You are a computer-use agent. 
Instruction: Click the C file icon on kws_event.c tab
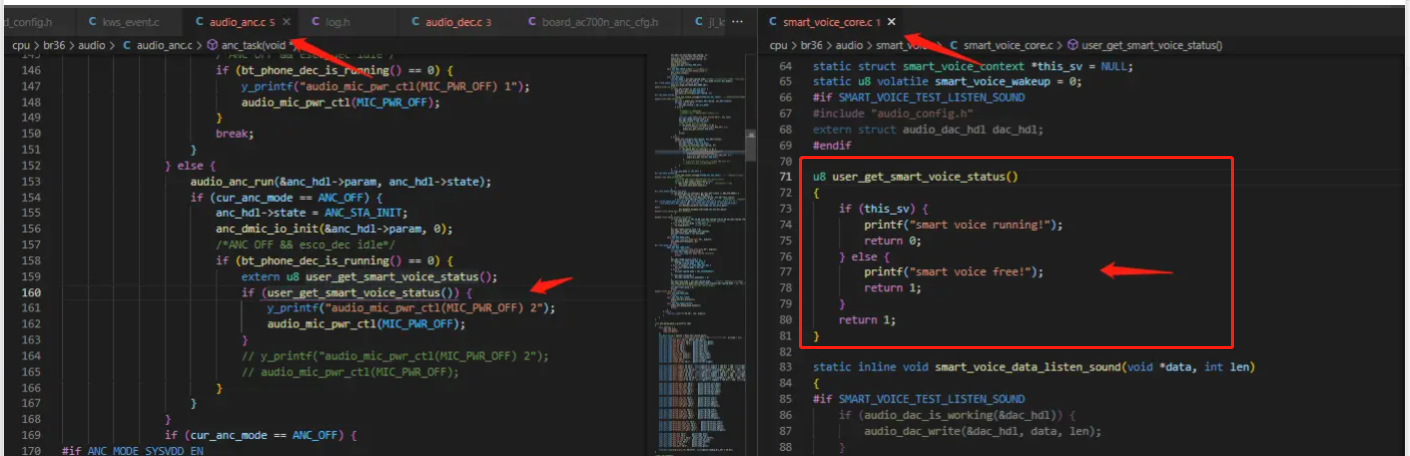click(x=93, y=21)
